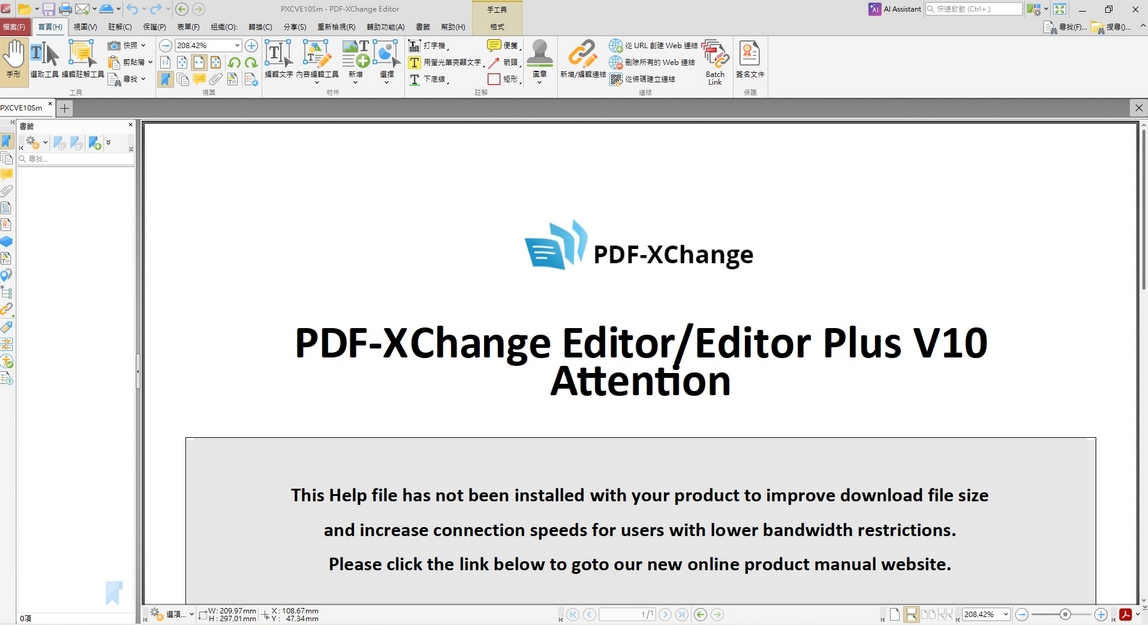Open Thumbnails pane from left sidebar

pos(7,158)
